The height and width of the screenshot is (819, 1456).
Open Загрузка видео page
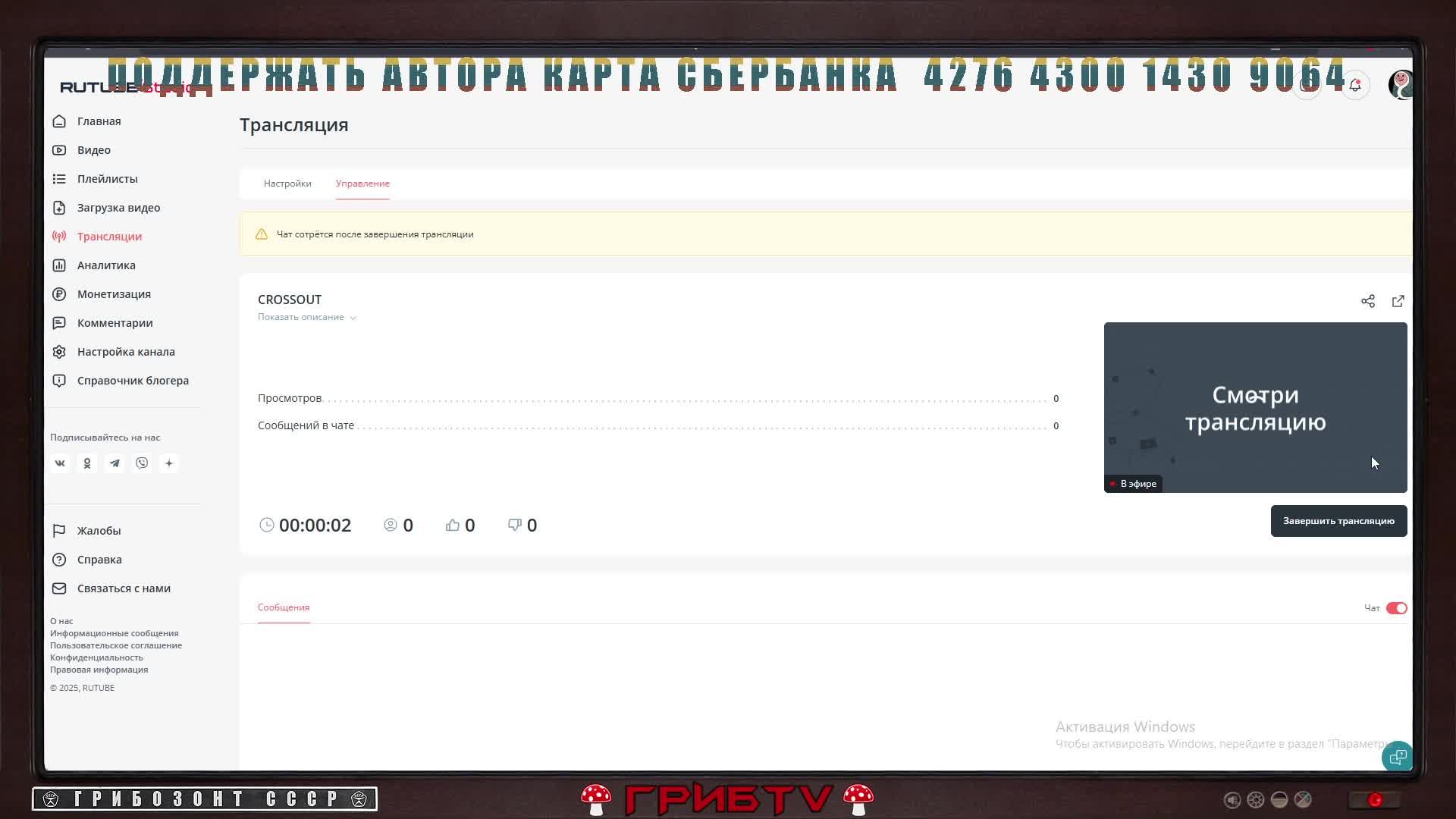(x=118, y=208)
